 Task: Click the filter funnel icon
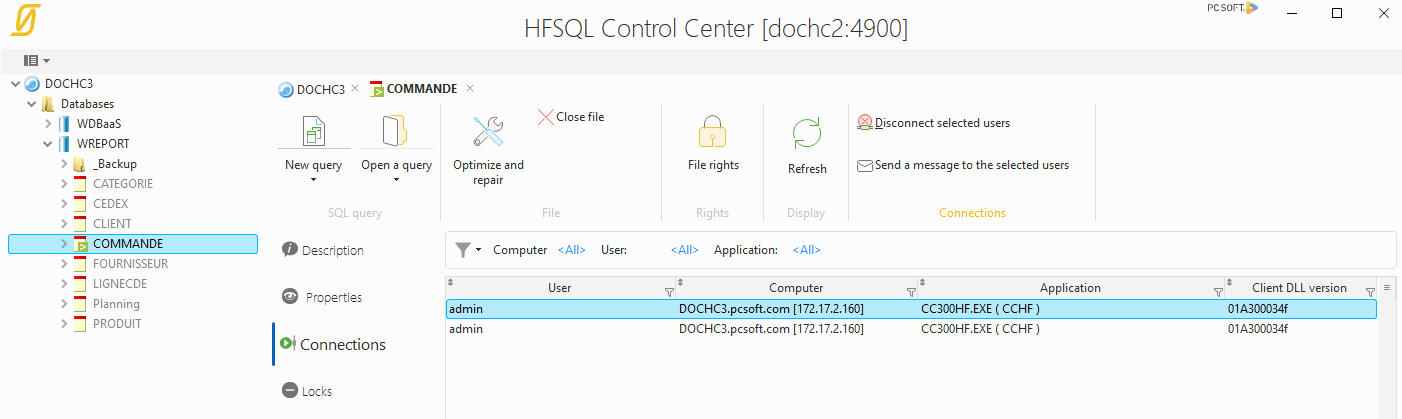pos(463,250)
